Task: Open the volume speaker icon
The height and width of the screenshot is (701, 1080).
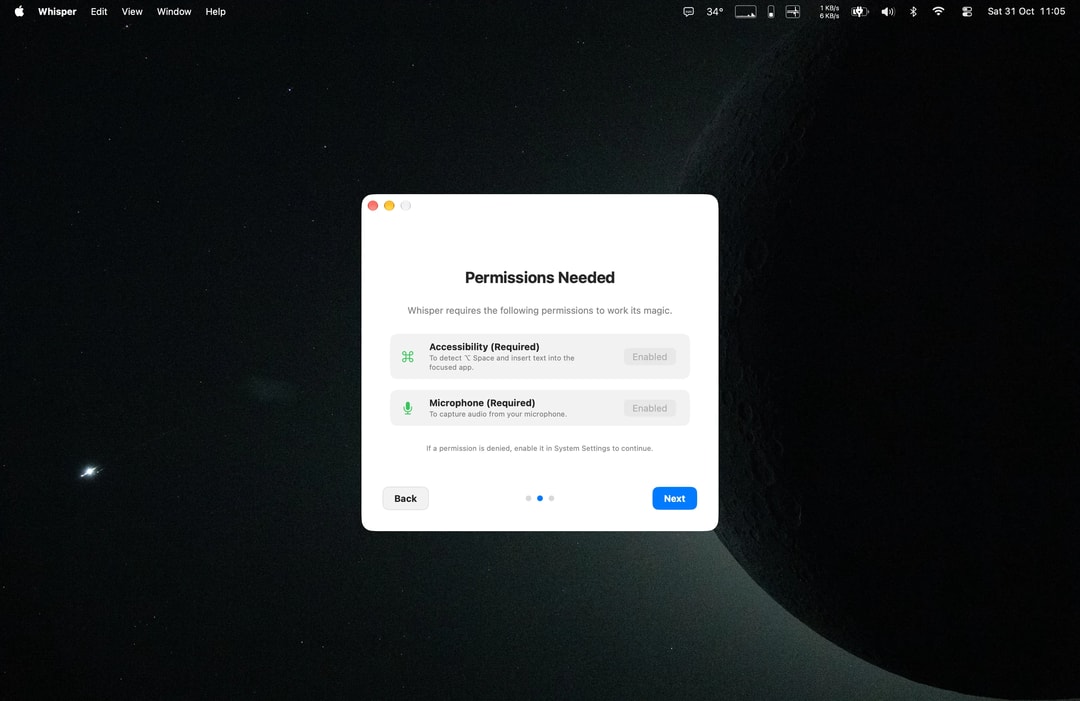Action: pos(888,11)
